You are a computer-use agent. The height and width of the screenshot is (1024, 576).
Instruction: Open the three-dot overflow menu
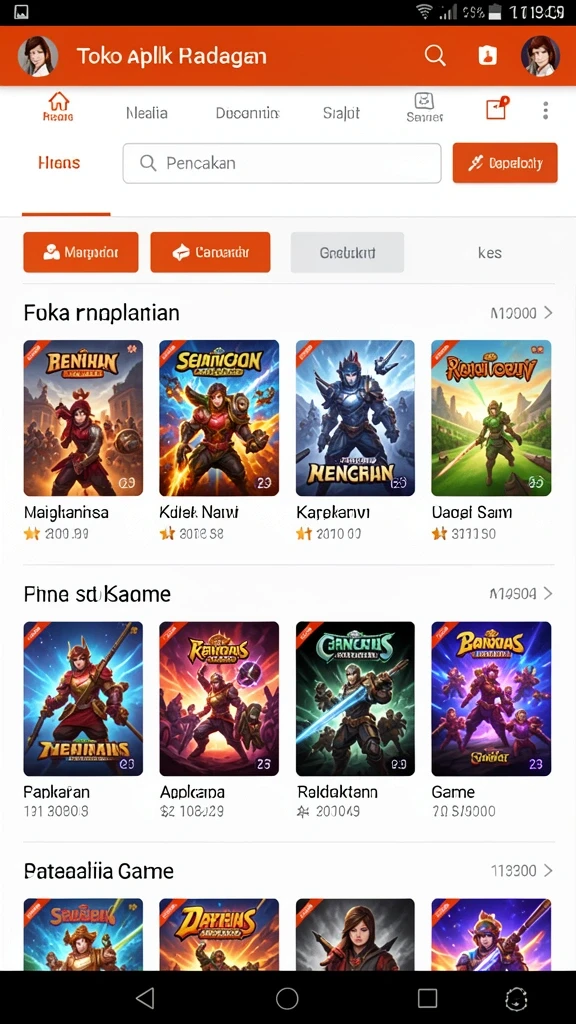(x=545, y=110)
